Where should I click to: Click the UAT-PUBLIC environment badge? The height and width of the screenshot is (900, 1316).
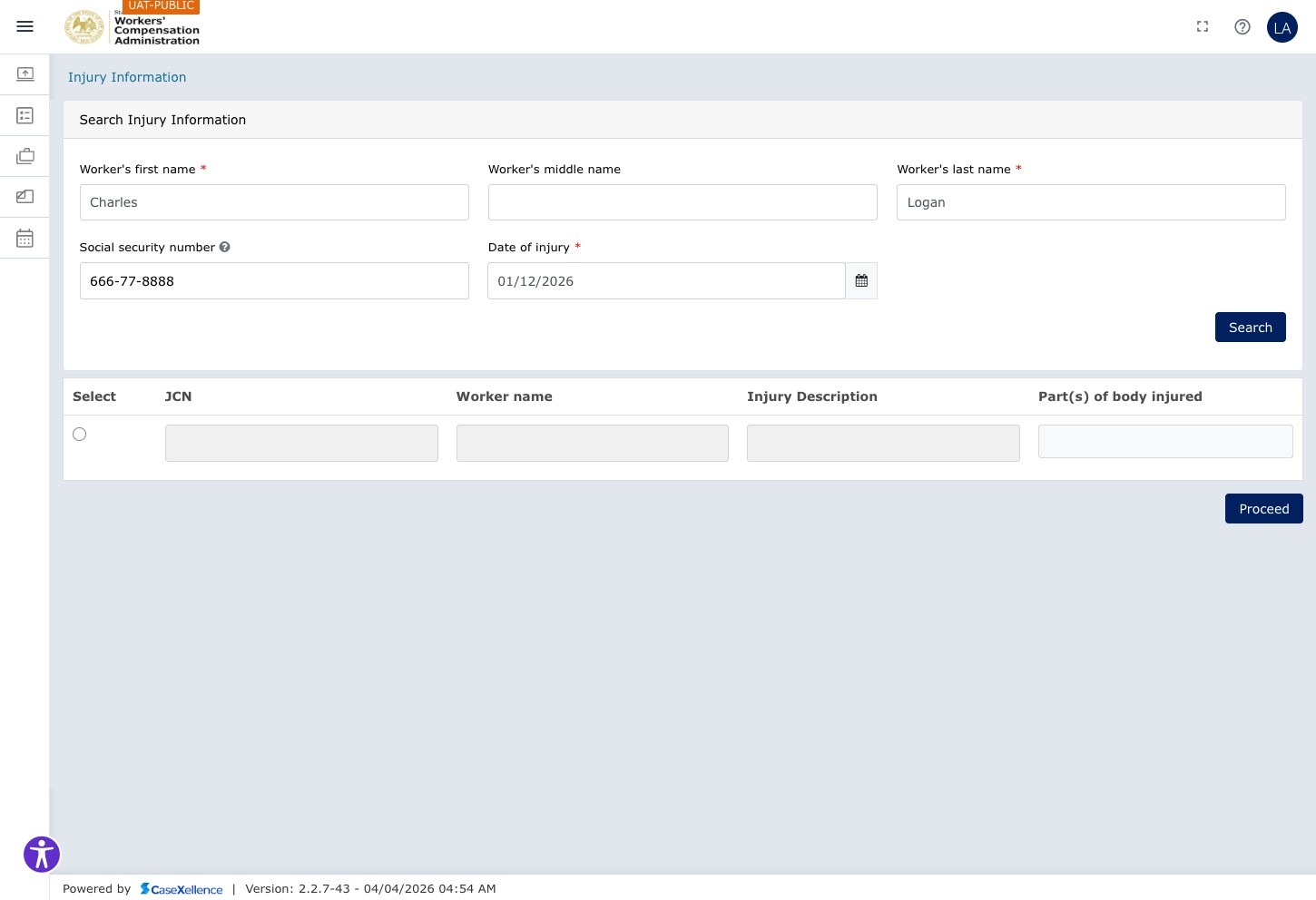[x=162, y=6]
